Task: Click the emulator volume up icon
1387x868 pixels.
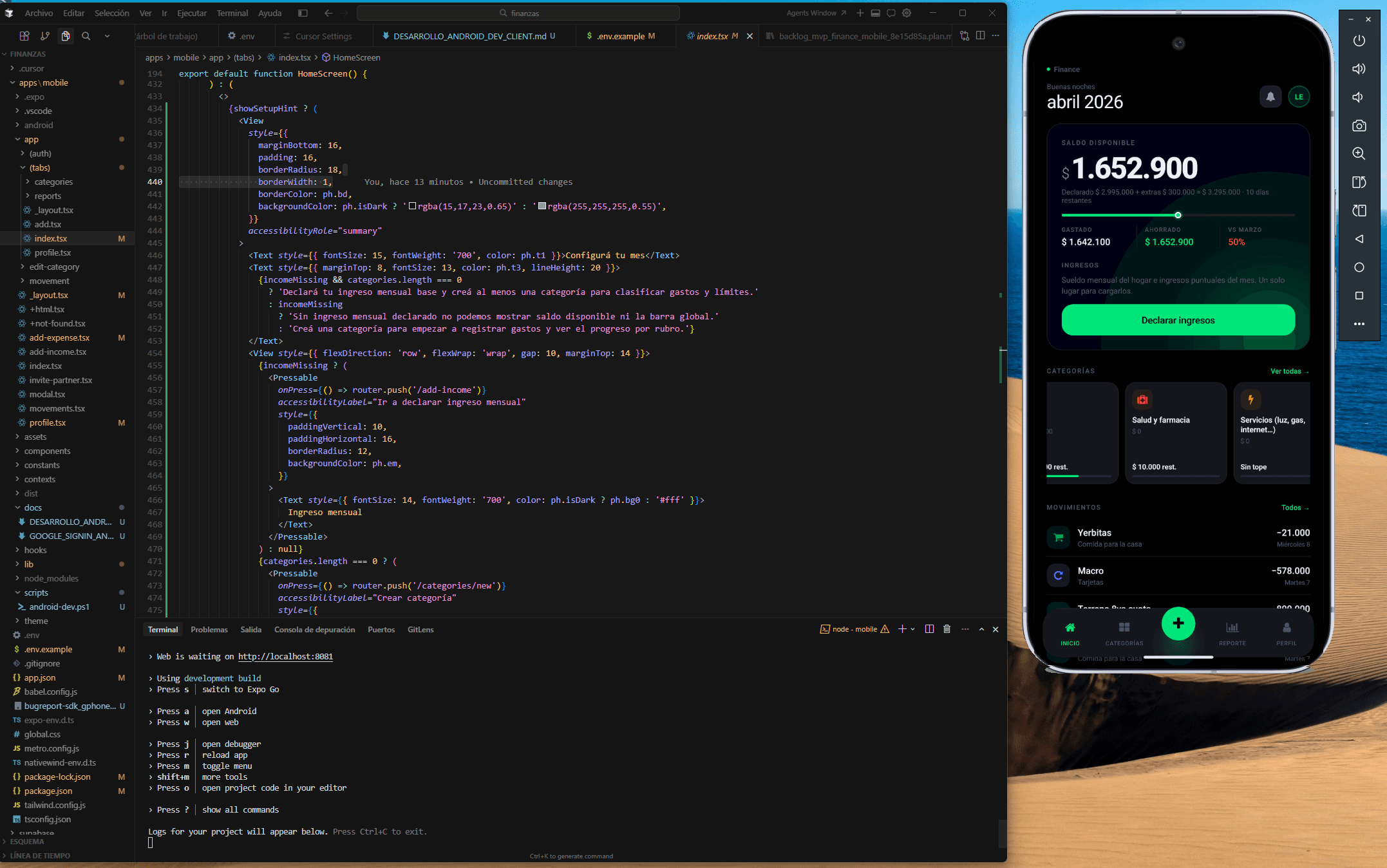Action: (1359, 69)
